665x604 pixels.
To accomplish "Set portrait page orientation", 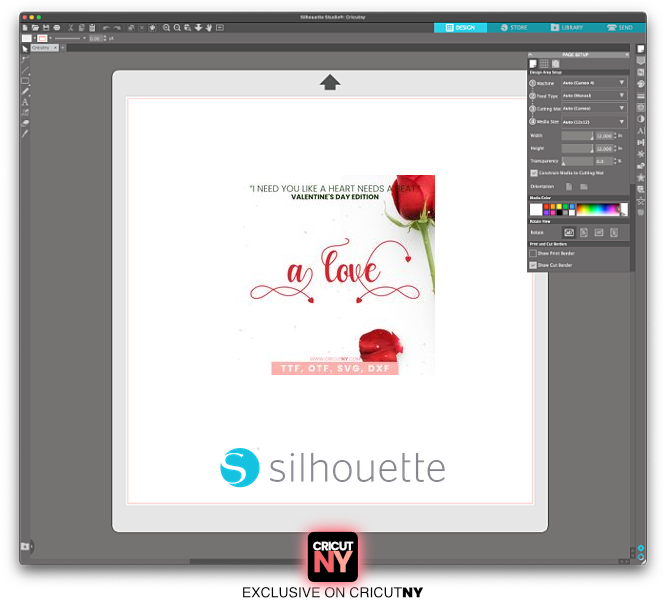I will (x=569, y=187).
